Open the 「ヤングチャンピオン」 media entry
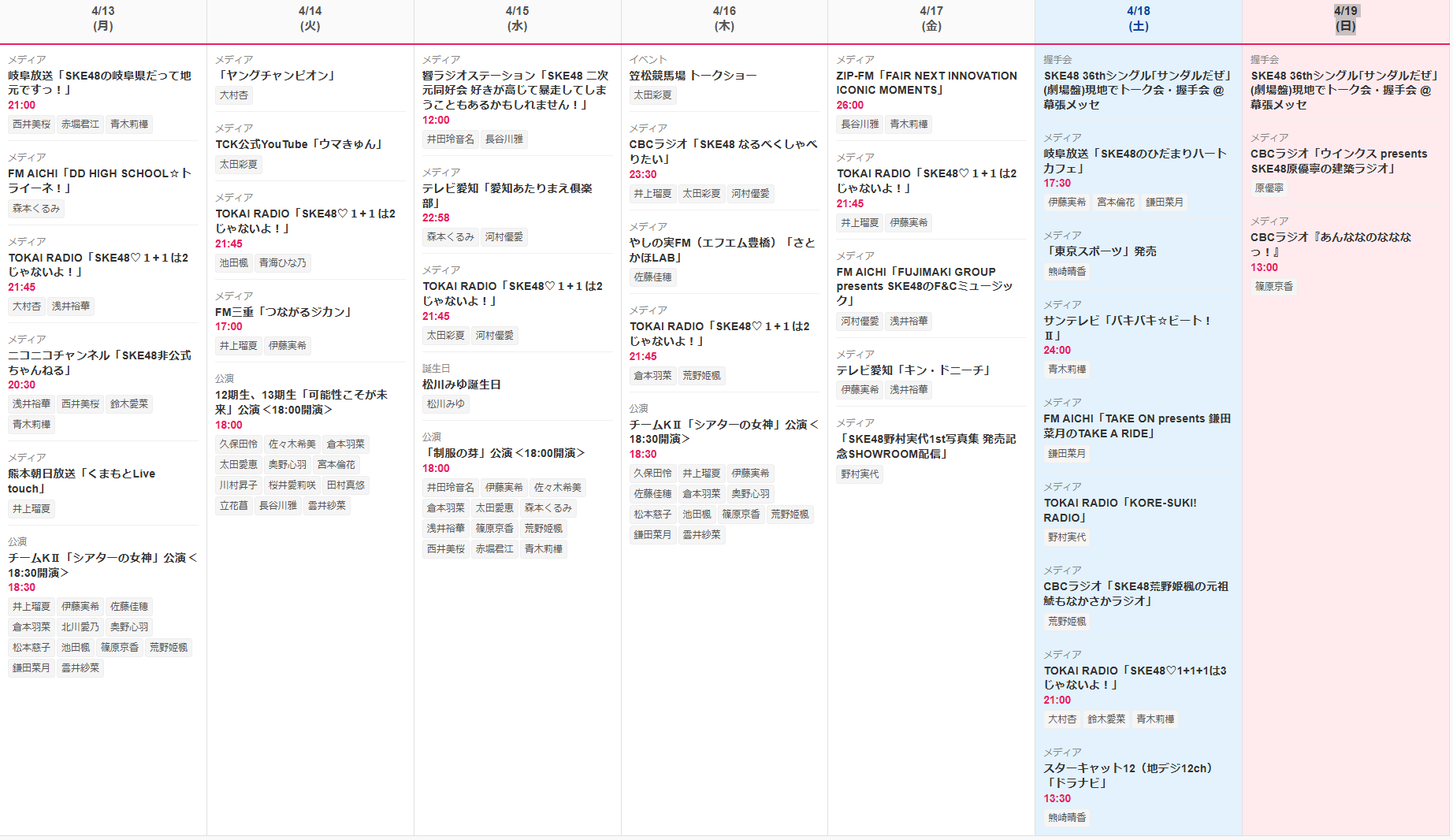The image size is (1453, 840). (277, 76)
